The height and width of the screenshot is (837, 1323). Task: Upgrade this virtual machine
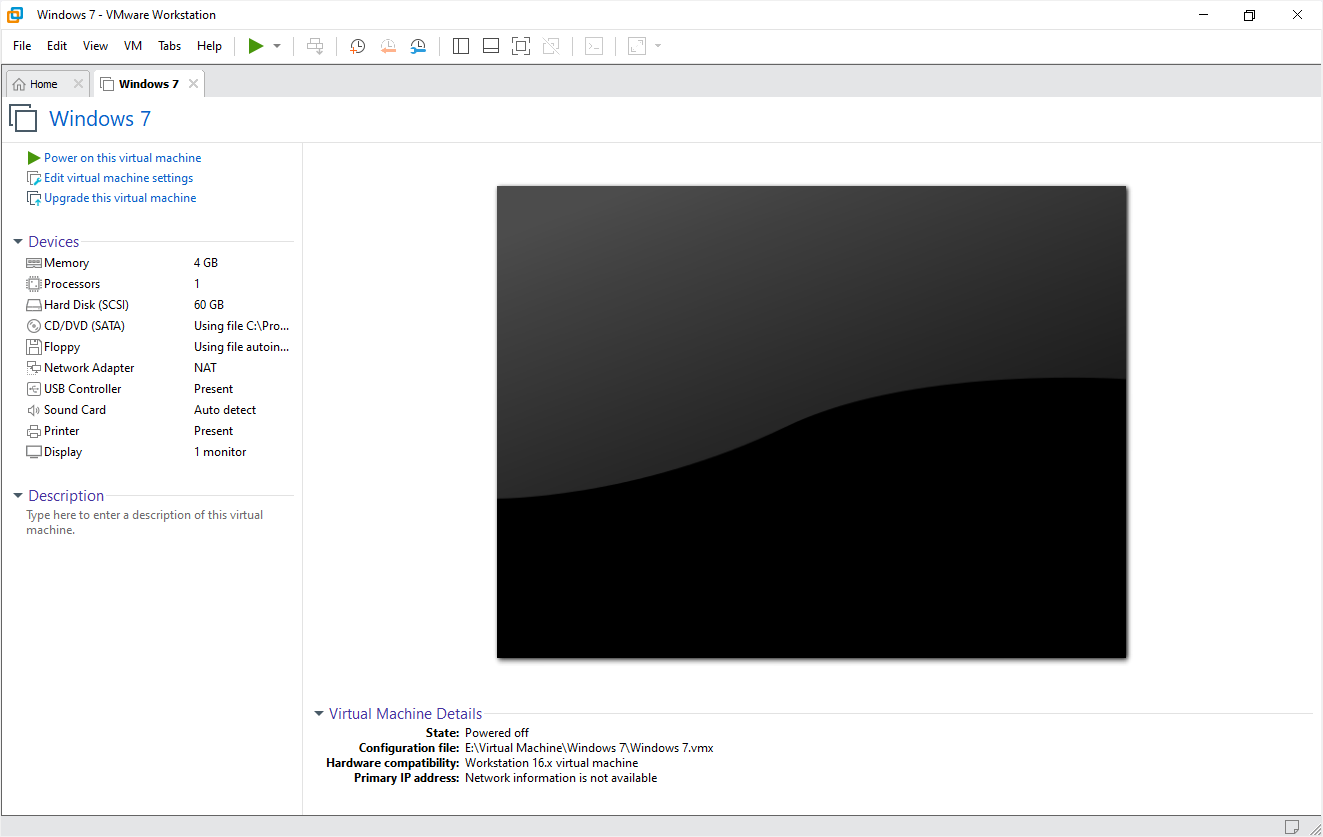pyautogui.click(x=119, y=197)
